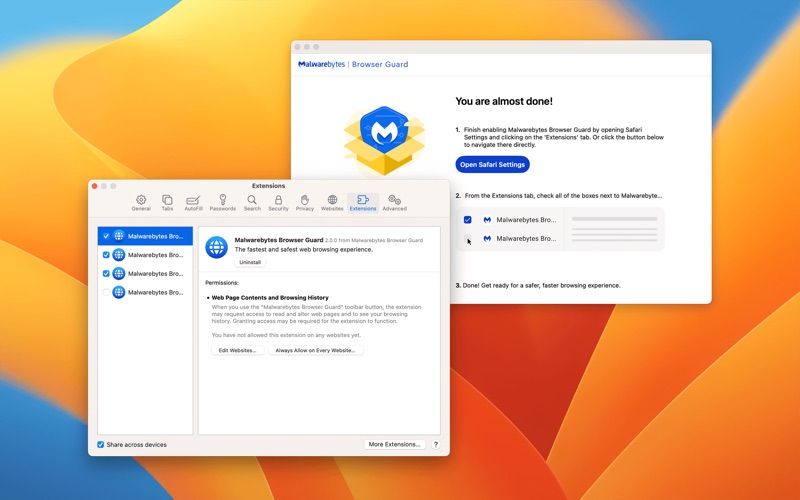Open More Extensions... button
The height and width of the screenshot is (500, 800).
(394, 444)
